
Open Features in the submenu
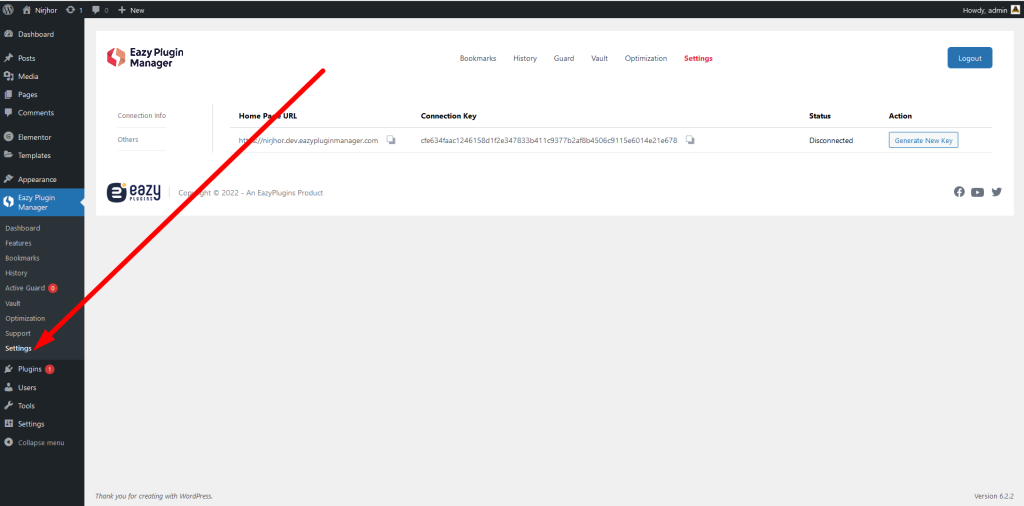[18, 243]
